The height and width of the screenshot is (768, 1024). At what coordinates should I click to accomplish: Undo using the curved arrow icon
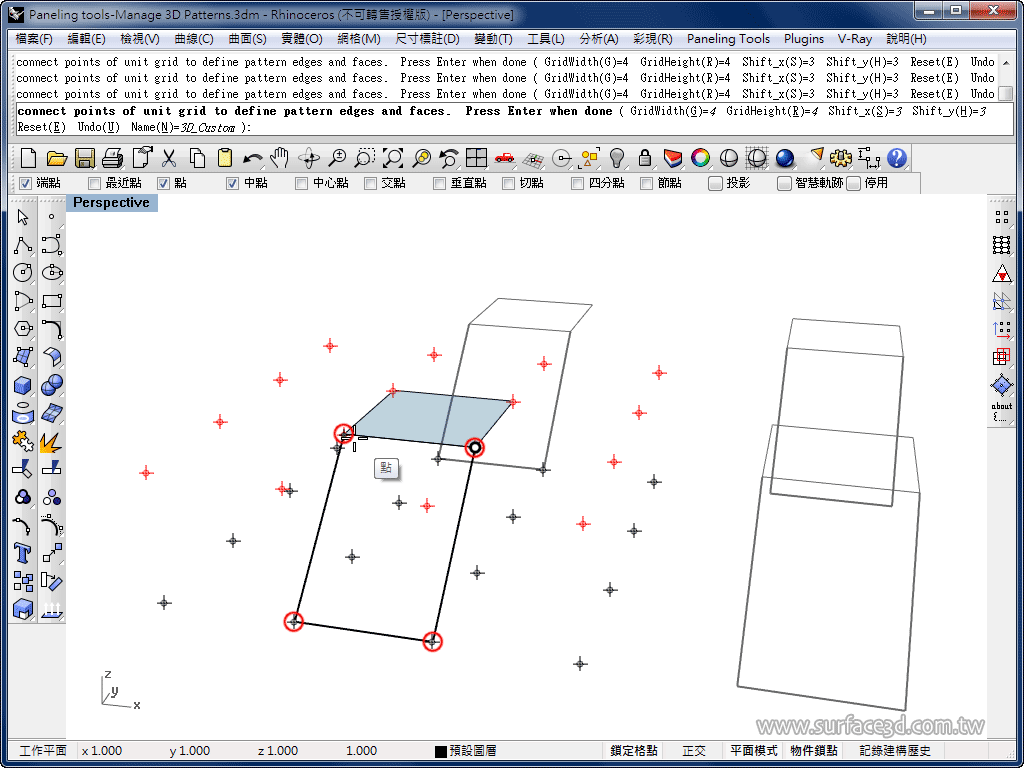(x=253, y=158)
